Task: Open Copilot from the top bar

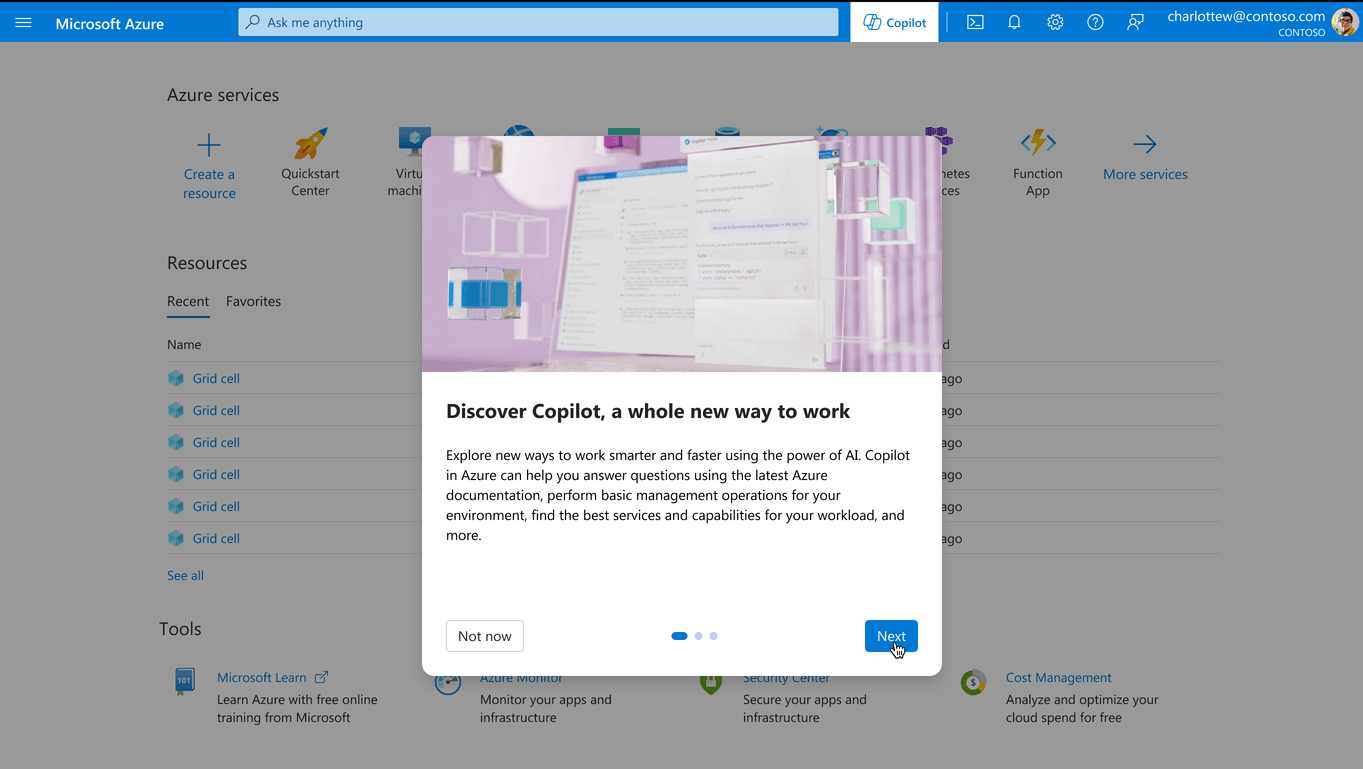Action: coord(893,21)
